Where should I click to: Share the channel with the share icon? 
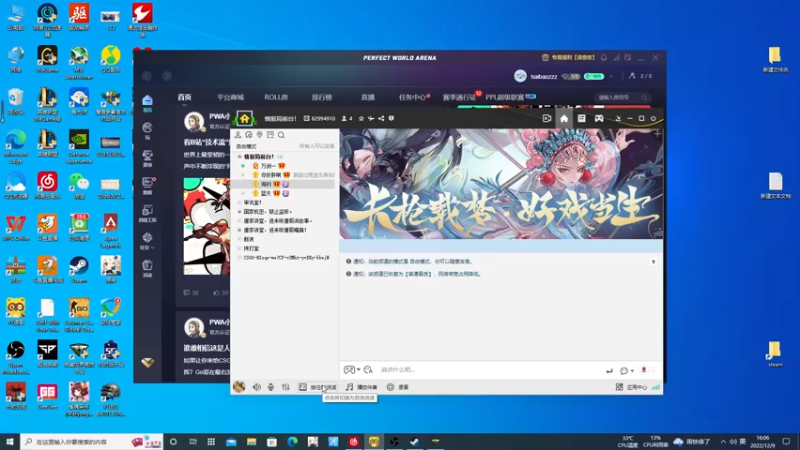click(x=381, y=118)
